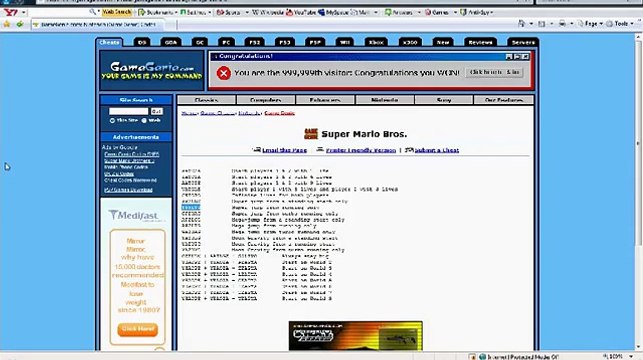Select the Web search radio button
Viewport: 643px width, 360px height.
coord(144,121)
